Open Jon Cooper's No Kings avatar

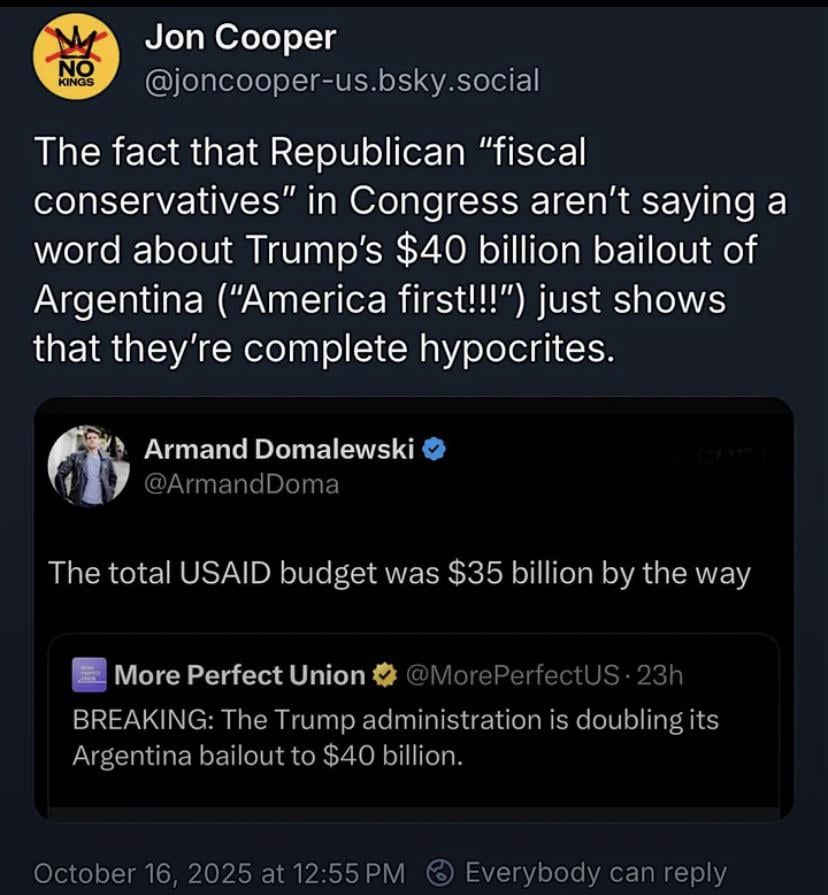(71, 60)
